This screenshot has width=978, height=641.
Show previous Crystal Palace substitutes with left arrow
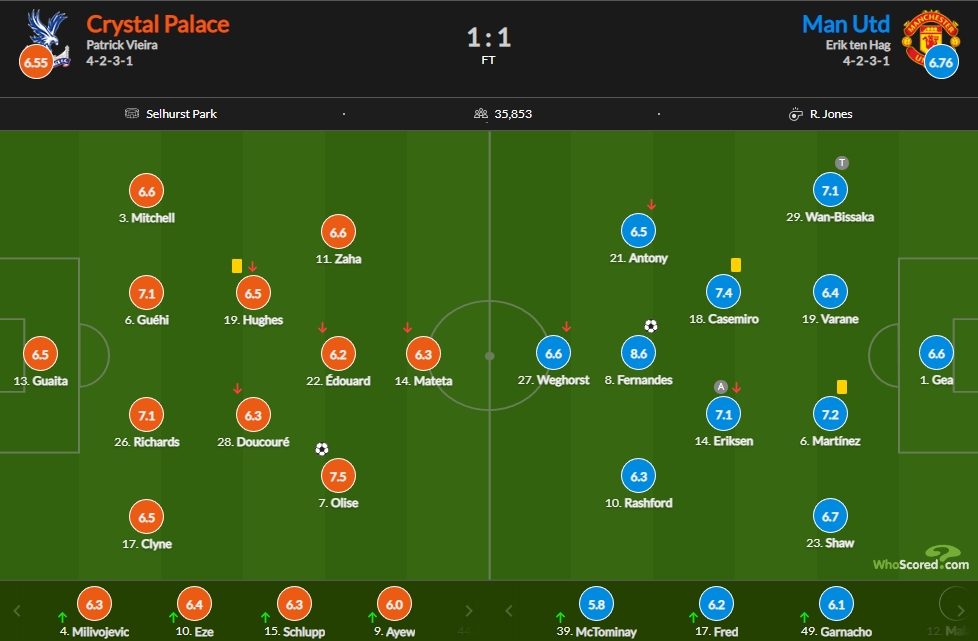pyautogui.click(x=17, y=610)
